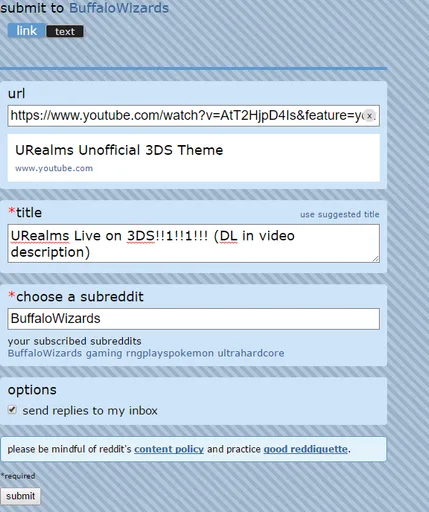This screenshot has height=512, width=429.
Task: Clear the url field with the x icon
Action: (369, 116)
